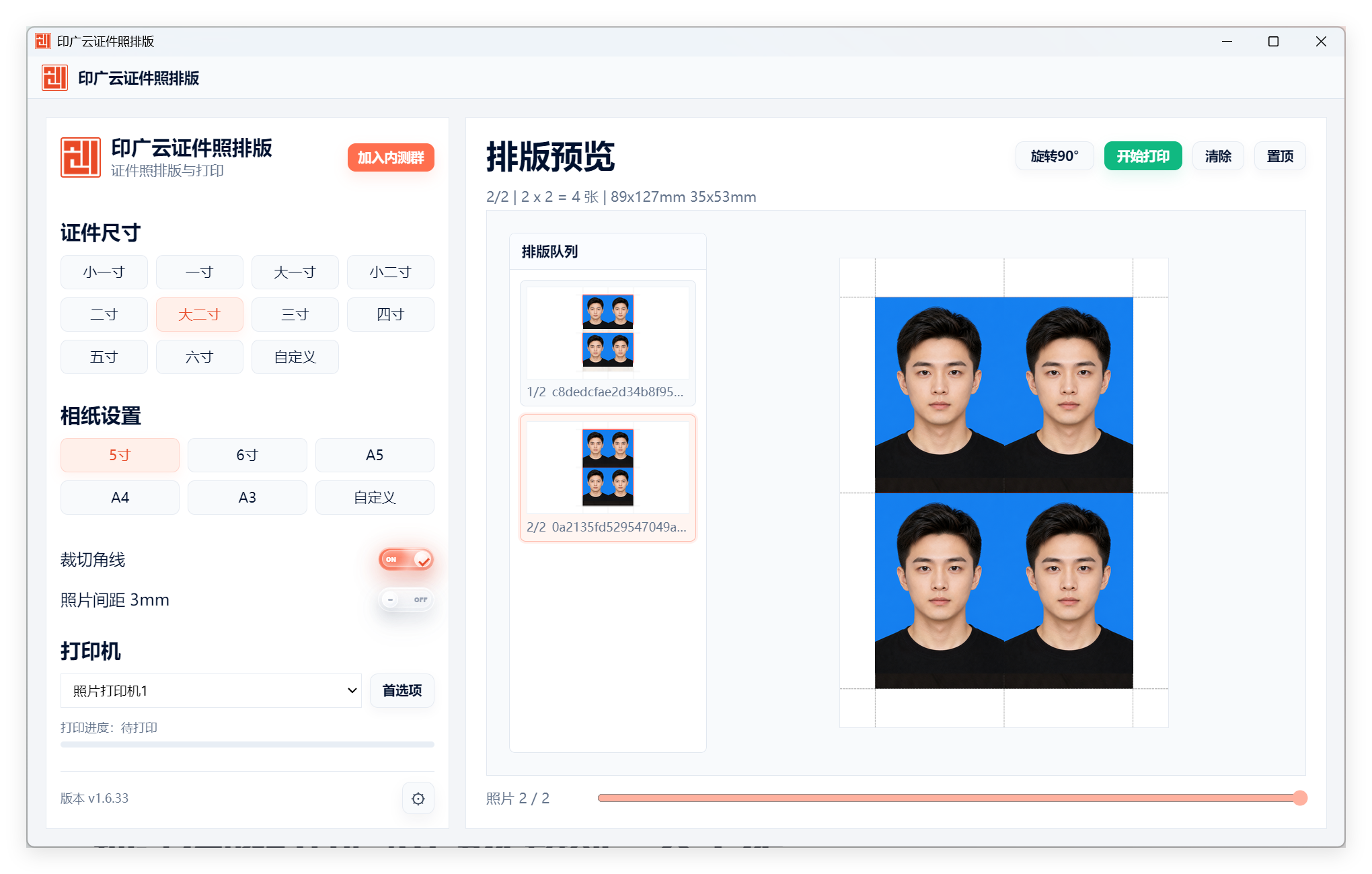Click the 版本 v1.6.33 text

pos(94,799)
